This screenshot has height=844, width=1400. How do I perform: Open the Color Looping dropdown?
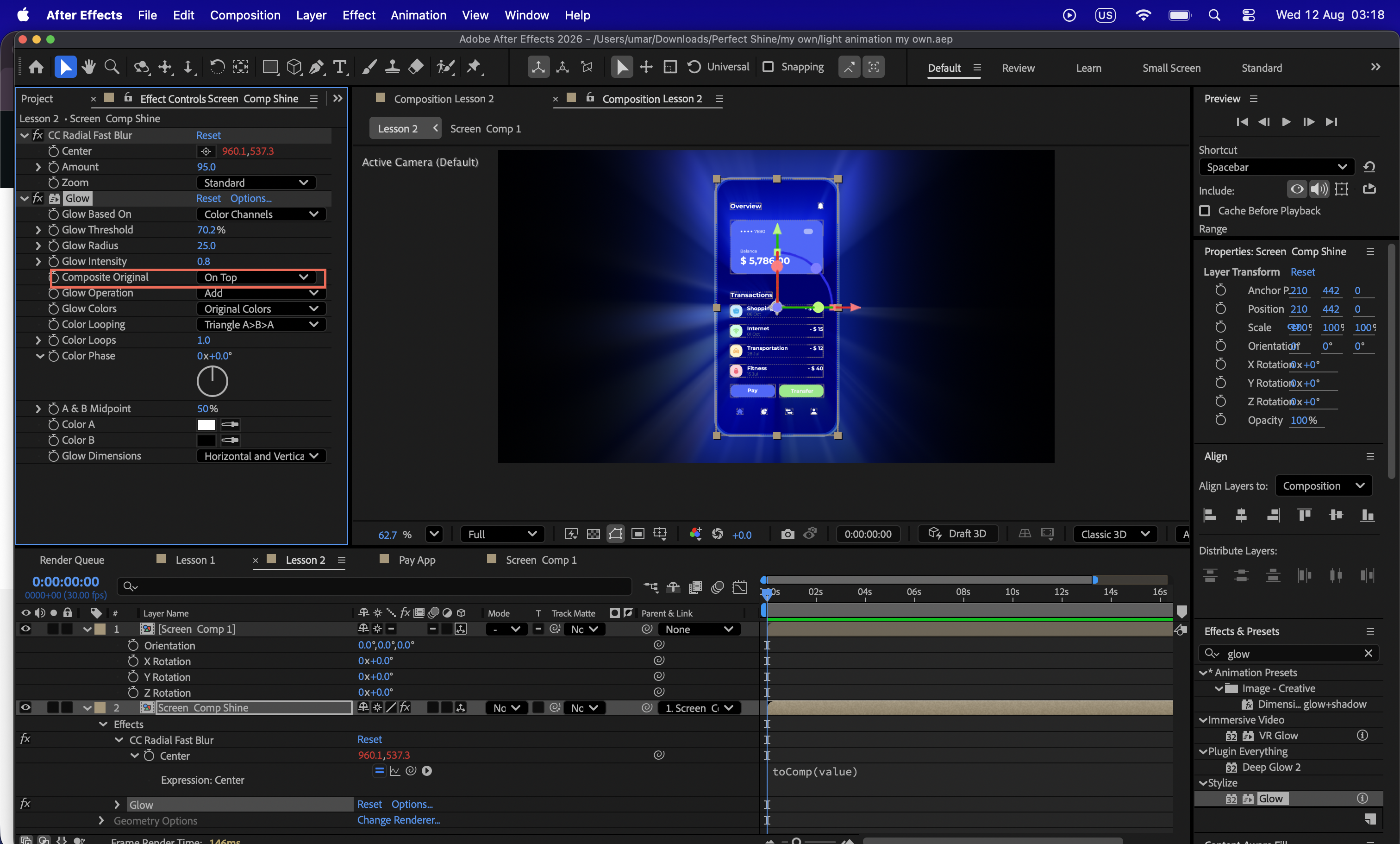[261, 325]
